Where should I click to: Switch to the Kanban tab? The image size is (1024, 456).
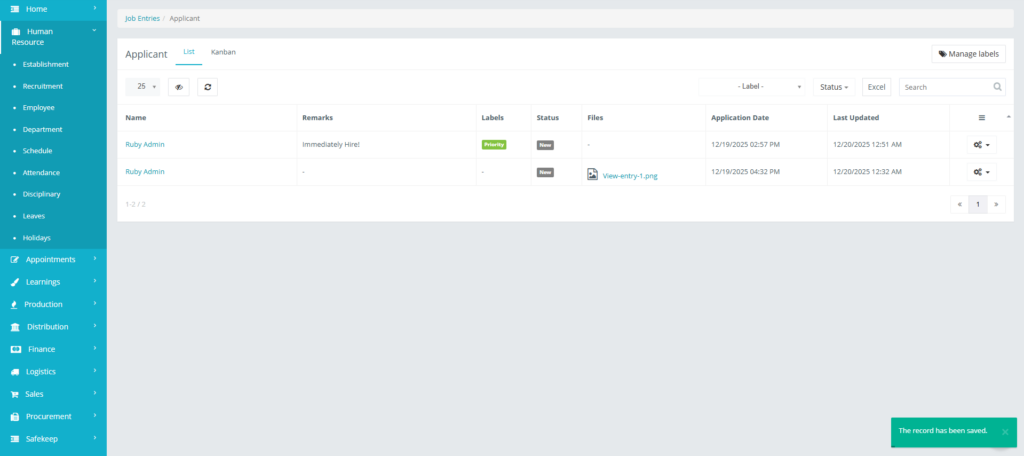223,51
